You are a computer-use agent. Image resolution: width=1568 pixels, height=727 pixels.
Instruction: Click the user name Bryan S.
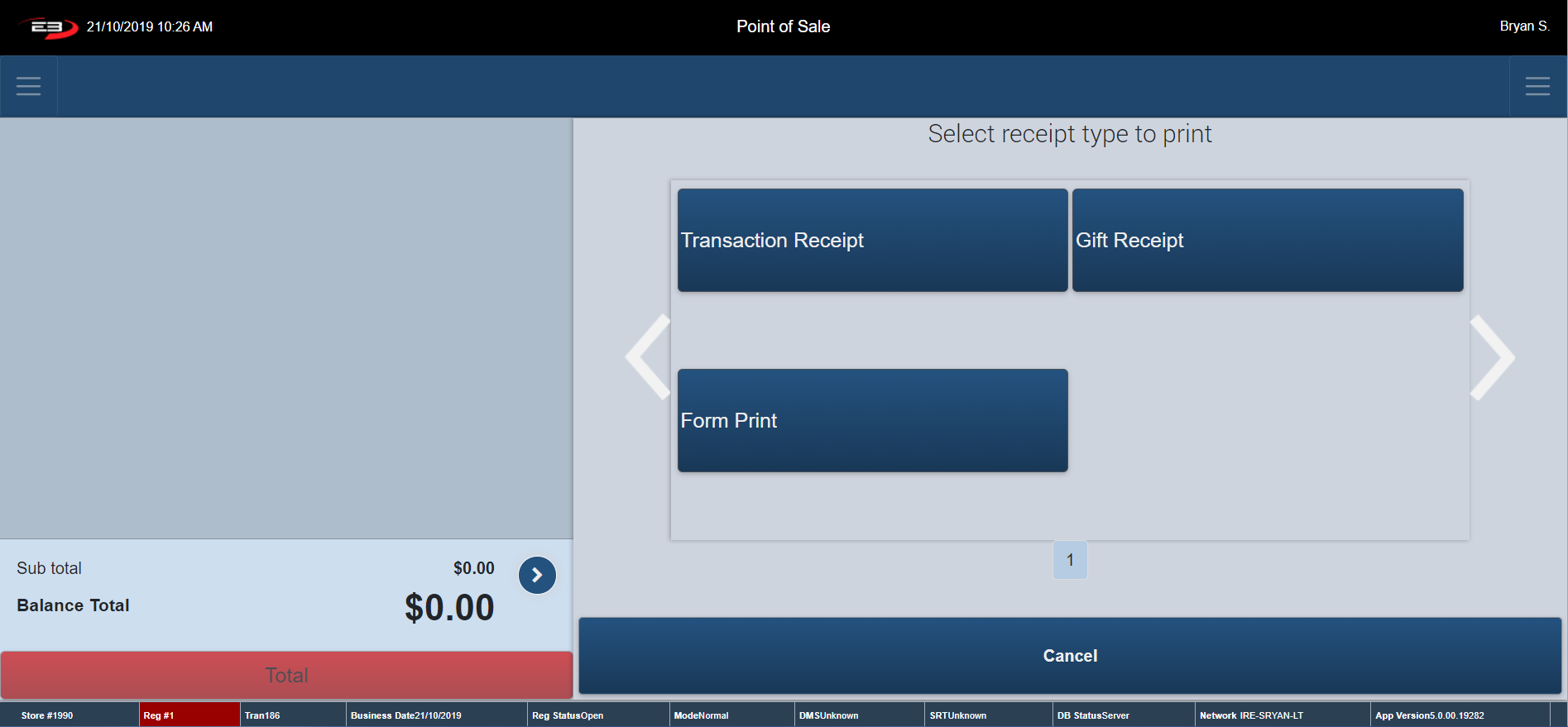coord(1524,26)
